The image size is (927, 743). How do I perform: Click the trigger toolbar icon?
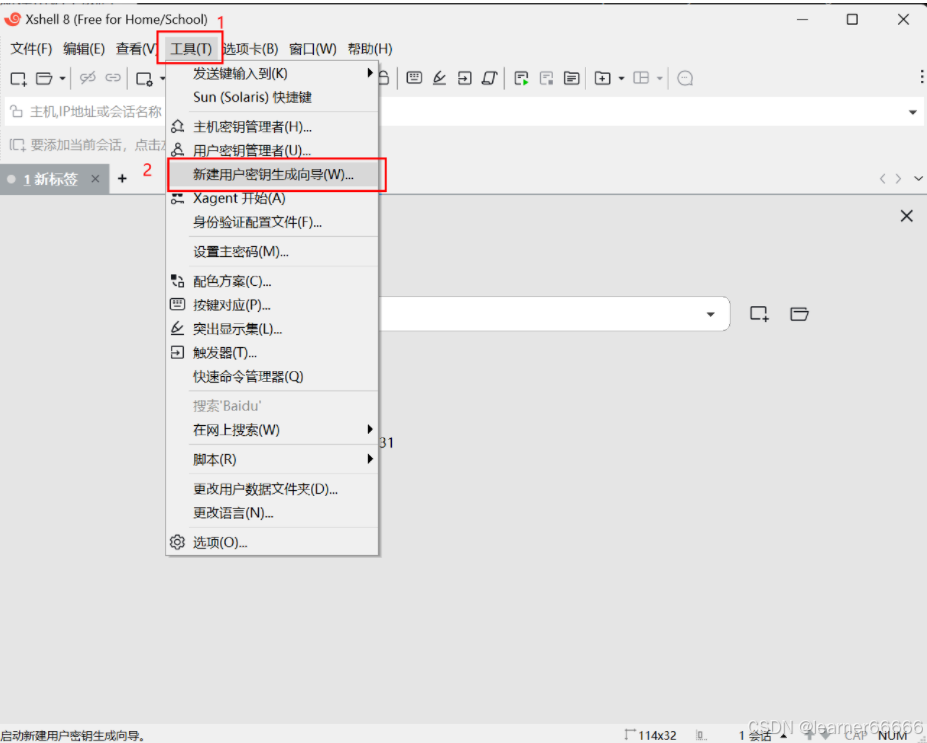pyautogui.click(x=465, y=78)
